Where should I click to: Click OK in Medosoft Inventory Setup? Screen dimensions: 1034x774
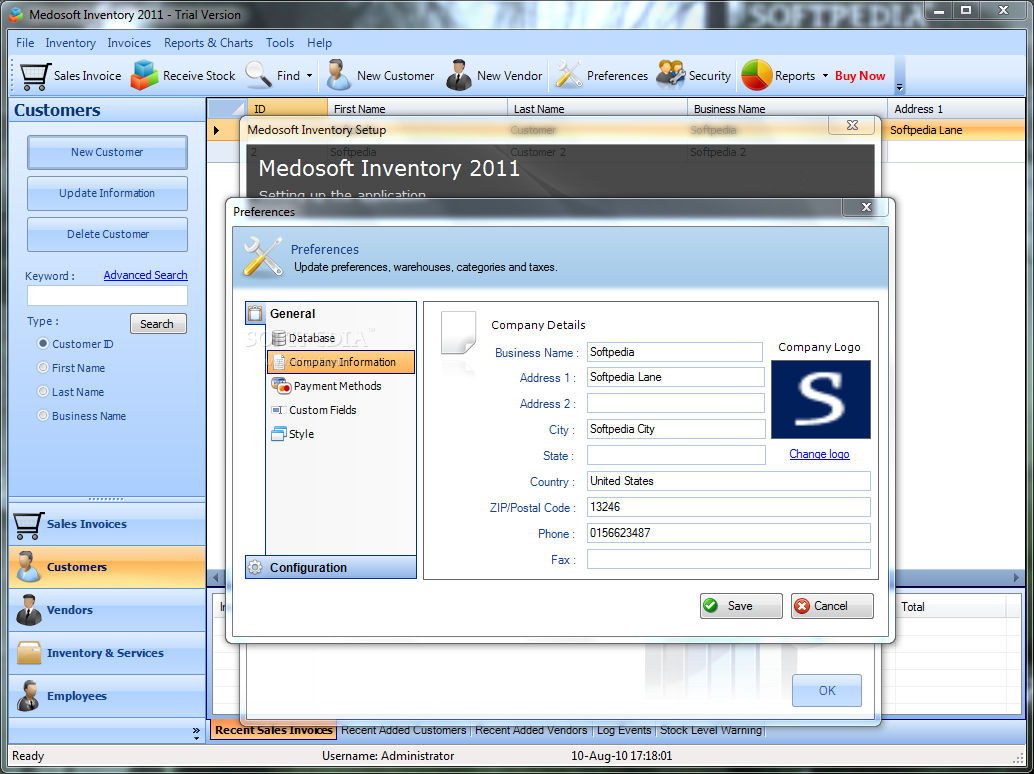827,690
